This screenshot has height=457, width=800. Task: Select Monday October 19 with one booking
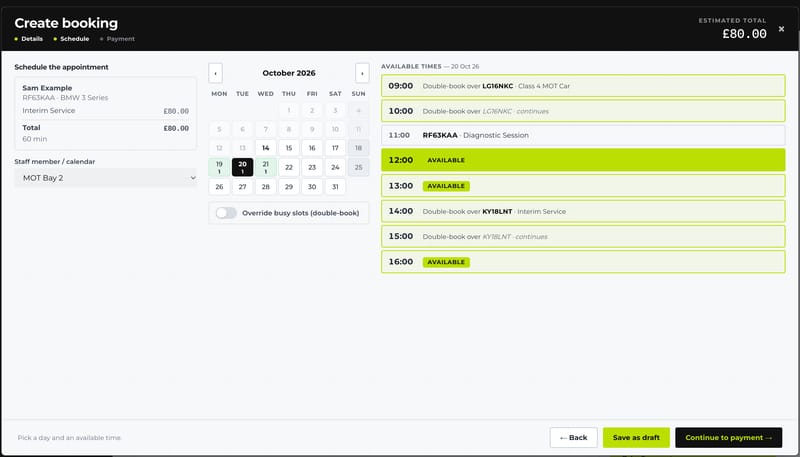[219, 167]
